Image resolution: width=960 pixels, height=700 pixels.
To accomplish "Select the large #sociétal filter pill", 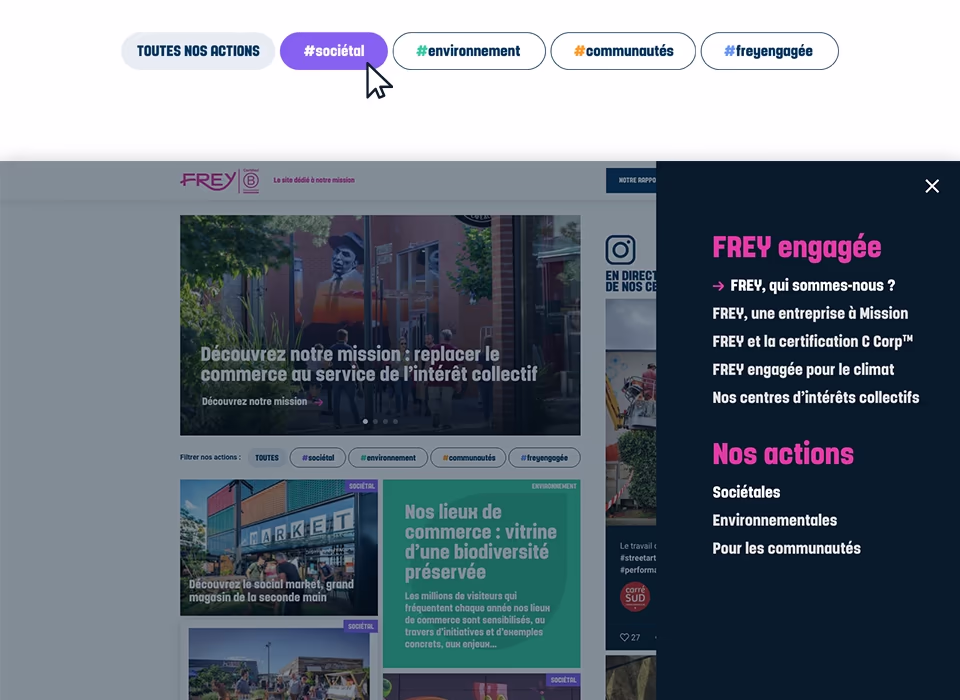I will click(x=334, y=51).
